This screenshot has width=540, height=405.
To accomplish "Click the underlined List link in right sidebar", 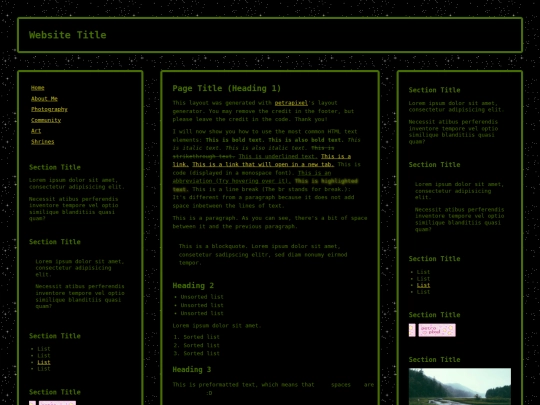I will (423, 285).
